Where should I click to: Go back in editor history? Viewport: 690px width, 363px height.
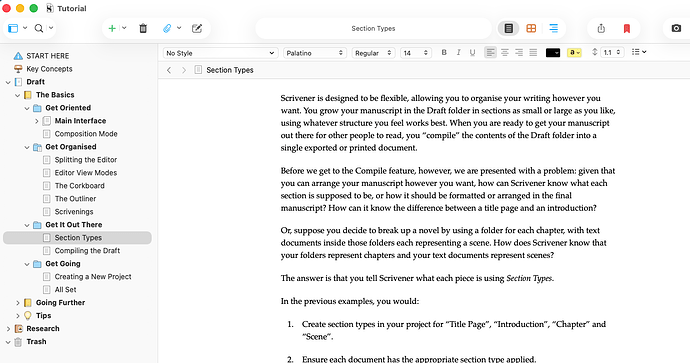point(169,70)
